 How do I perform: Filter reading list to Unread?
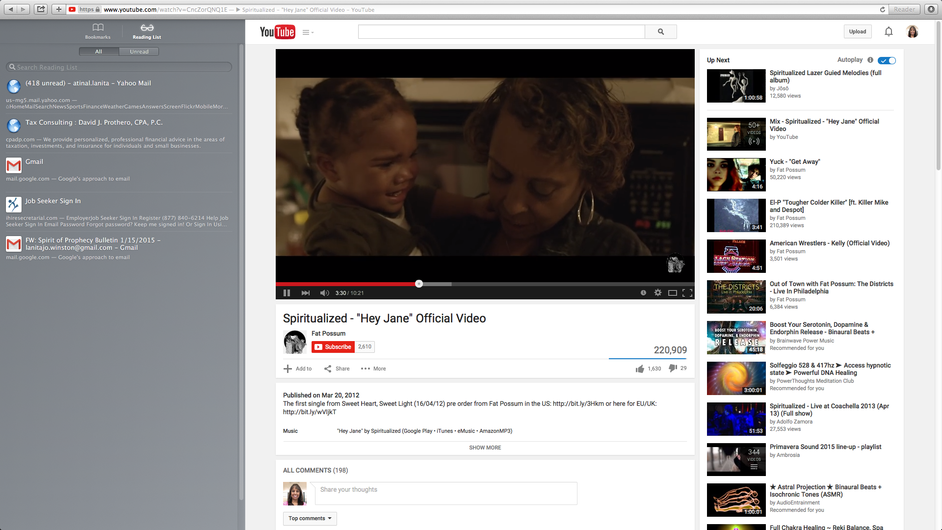139,52
